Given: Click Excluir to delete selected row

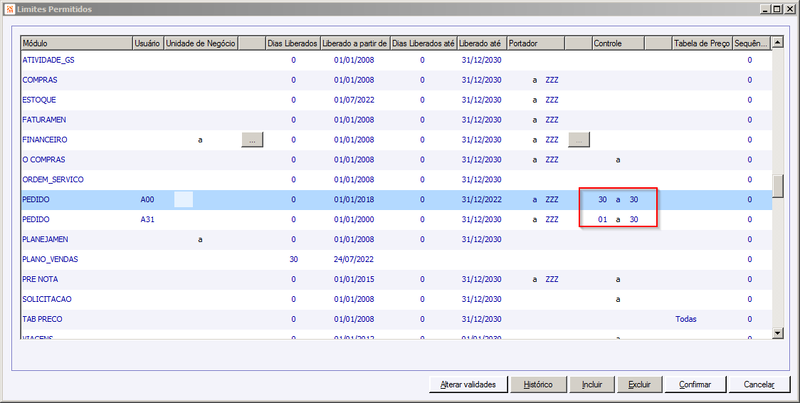Looking at the screenshot, I should click(x=639, y=385).
